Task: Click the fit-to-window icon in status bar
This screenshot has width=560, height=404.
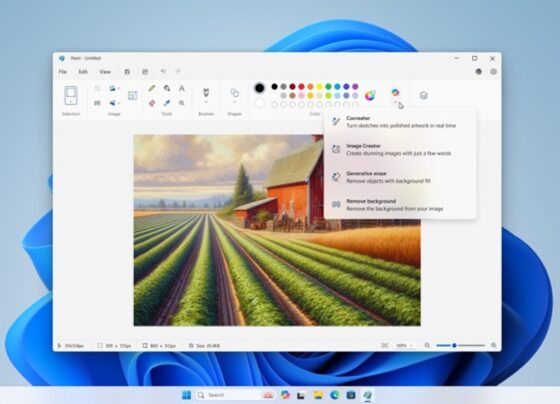Action: [384, 345]
